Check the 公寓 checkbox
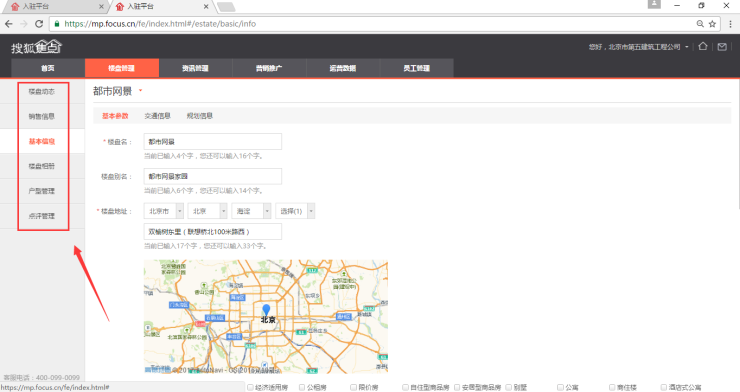Viewport: 740px width, 392px height. point(560,387)
